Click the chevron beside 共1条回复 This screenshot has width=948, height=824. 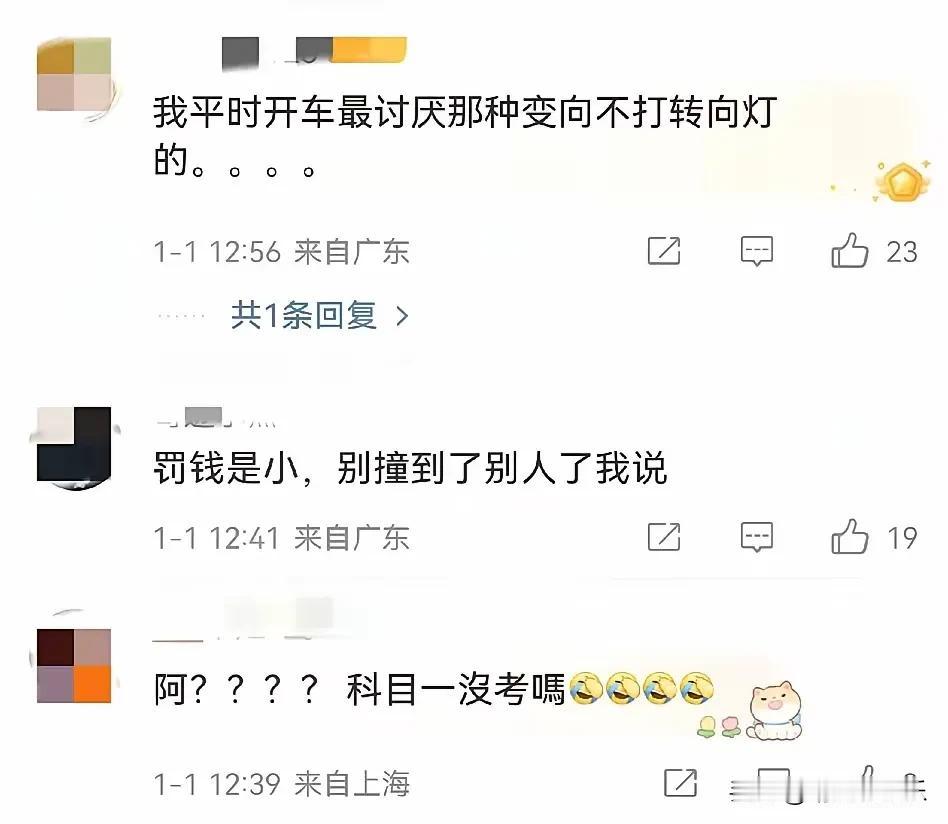click(x=402, y=316)
